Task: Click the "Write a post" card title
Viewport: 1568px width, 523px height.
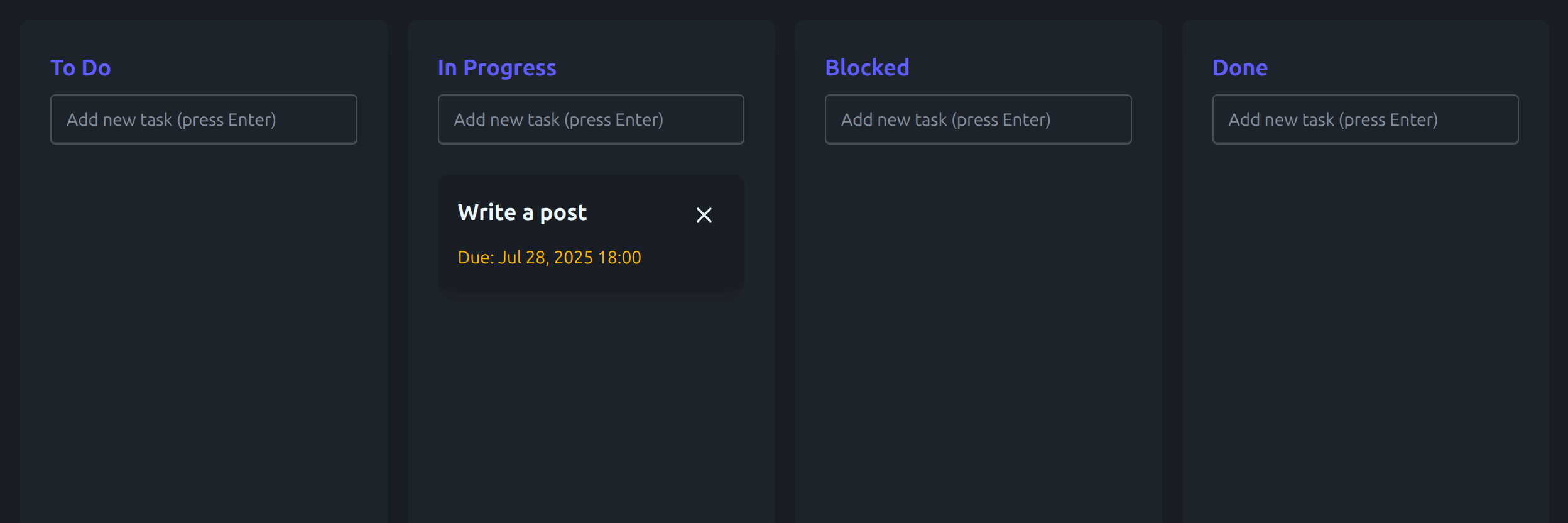Action: tap(523, 212)
